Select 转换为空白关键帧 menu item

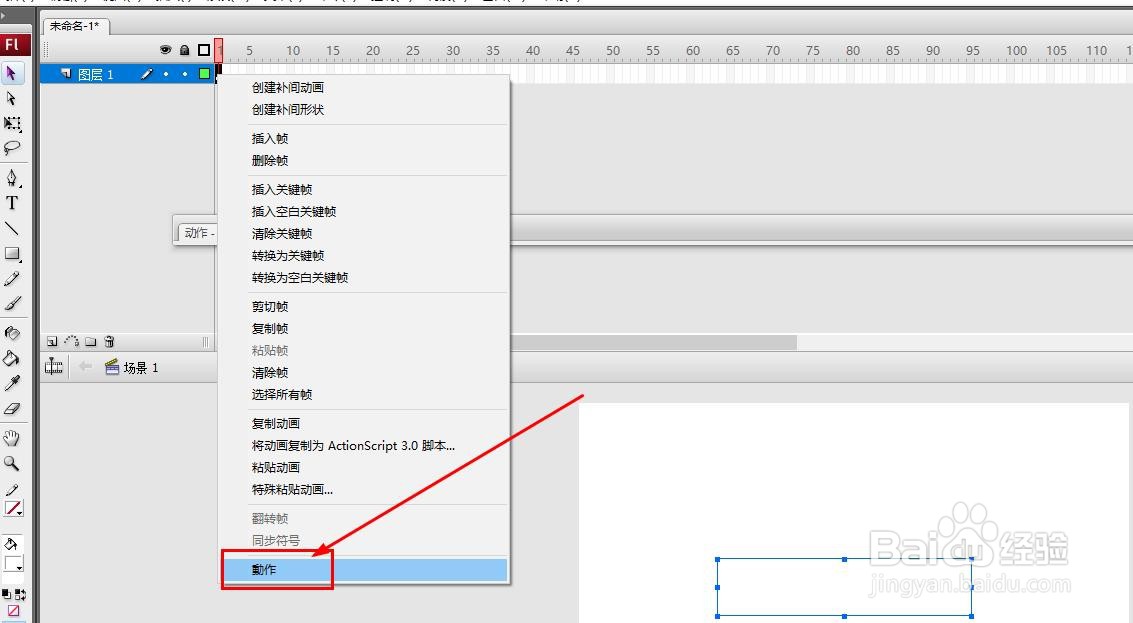click(x=300, y=278)
